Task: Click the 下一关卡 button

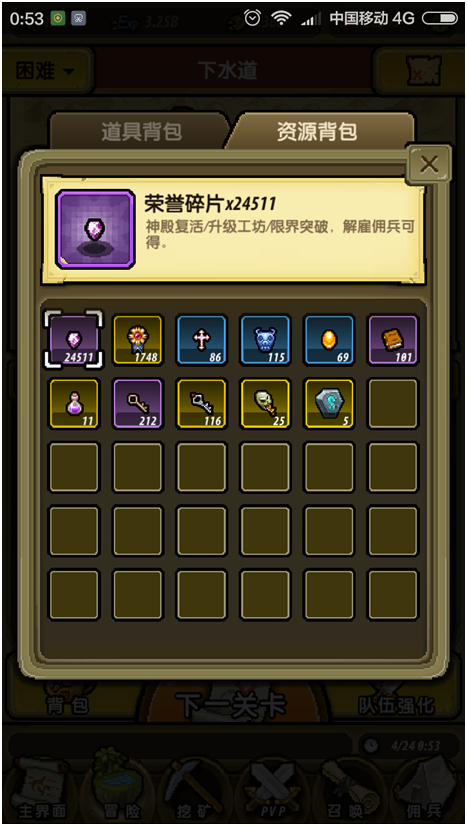Action: [231, 704]
